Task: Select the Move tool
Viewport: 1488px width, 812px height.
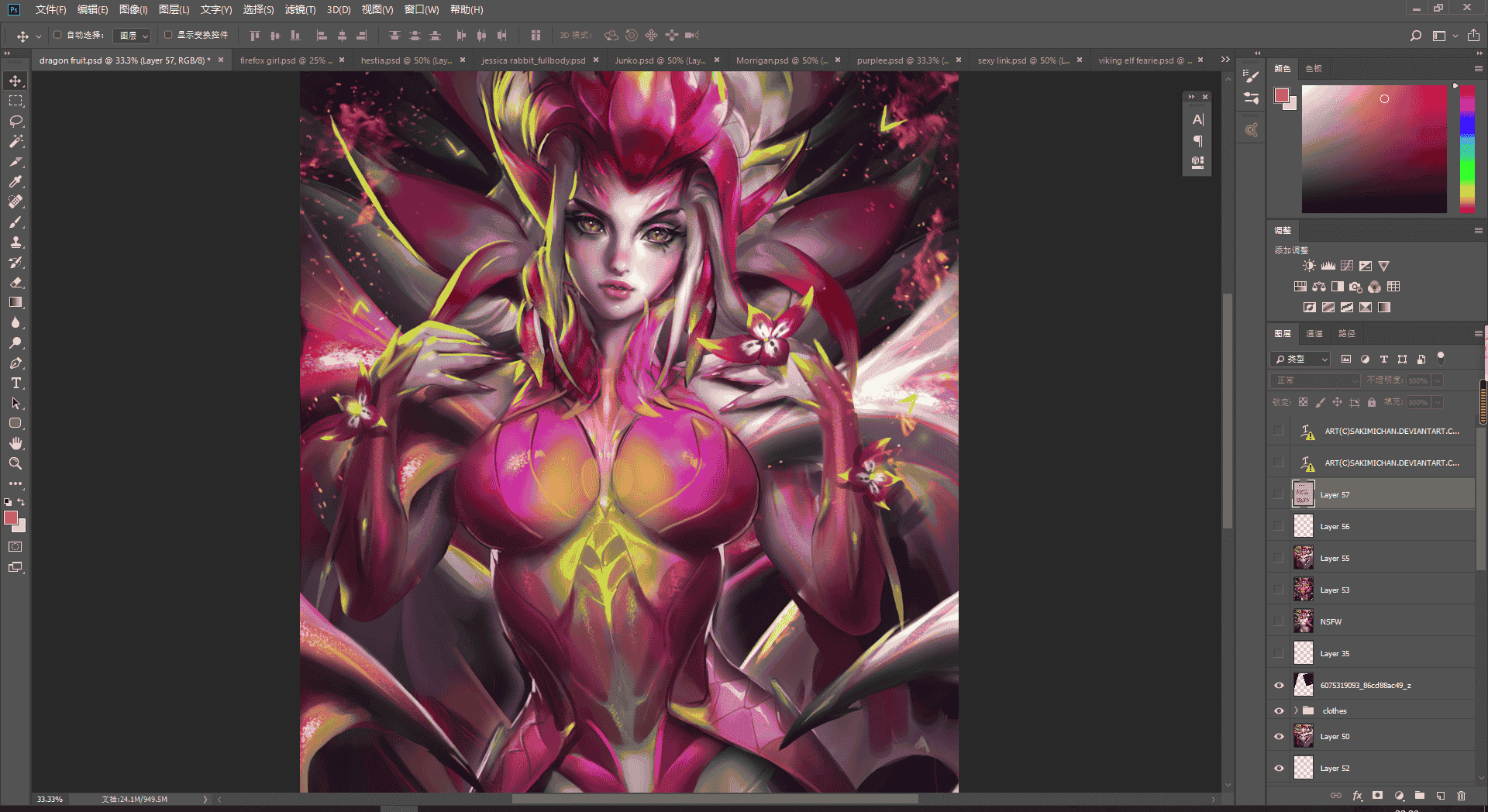Action: click(x=15, y=81)
